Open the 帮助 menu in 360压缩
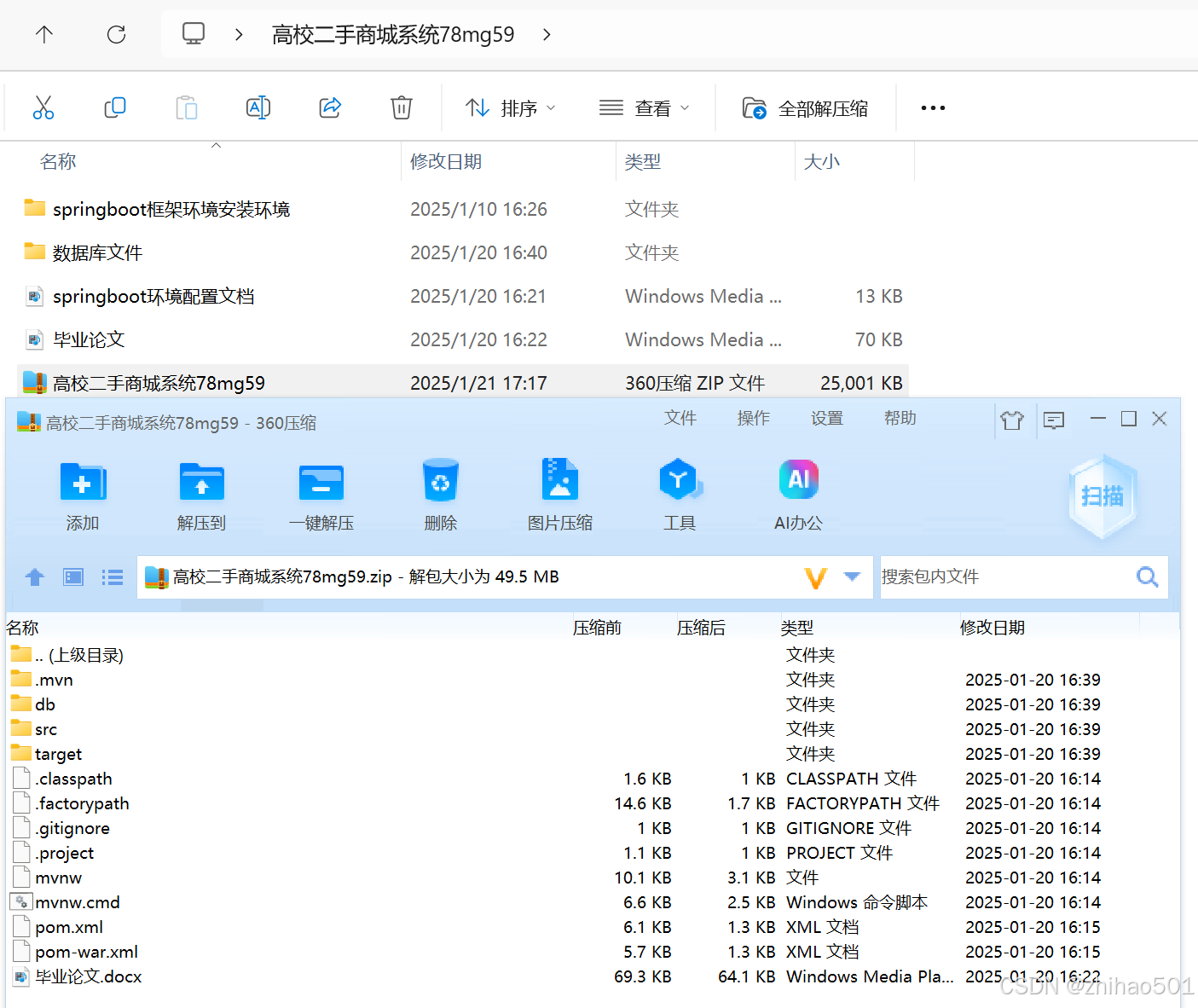 (x=900, y=418)
